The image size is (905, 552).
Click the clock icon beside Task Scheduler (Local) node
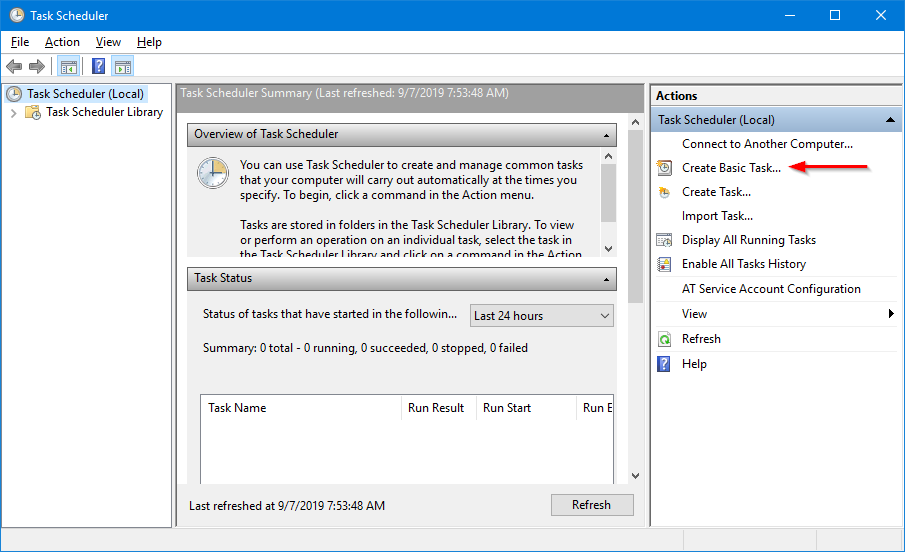pos(14,94)
